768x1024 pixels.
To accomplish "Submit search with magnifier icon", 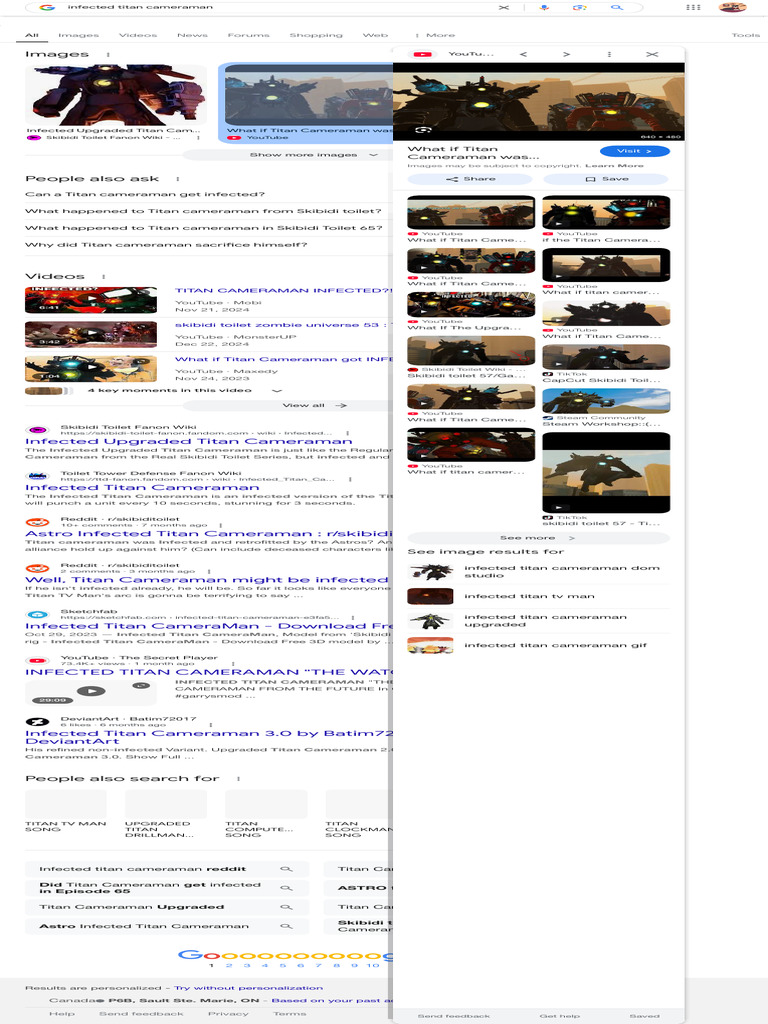I will pos(616,7).
